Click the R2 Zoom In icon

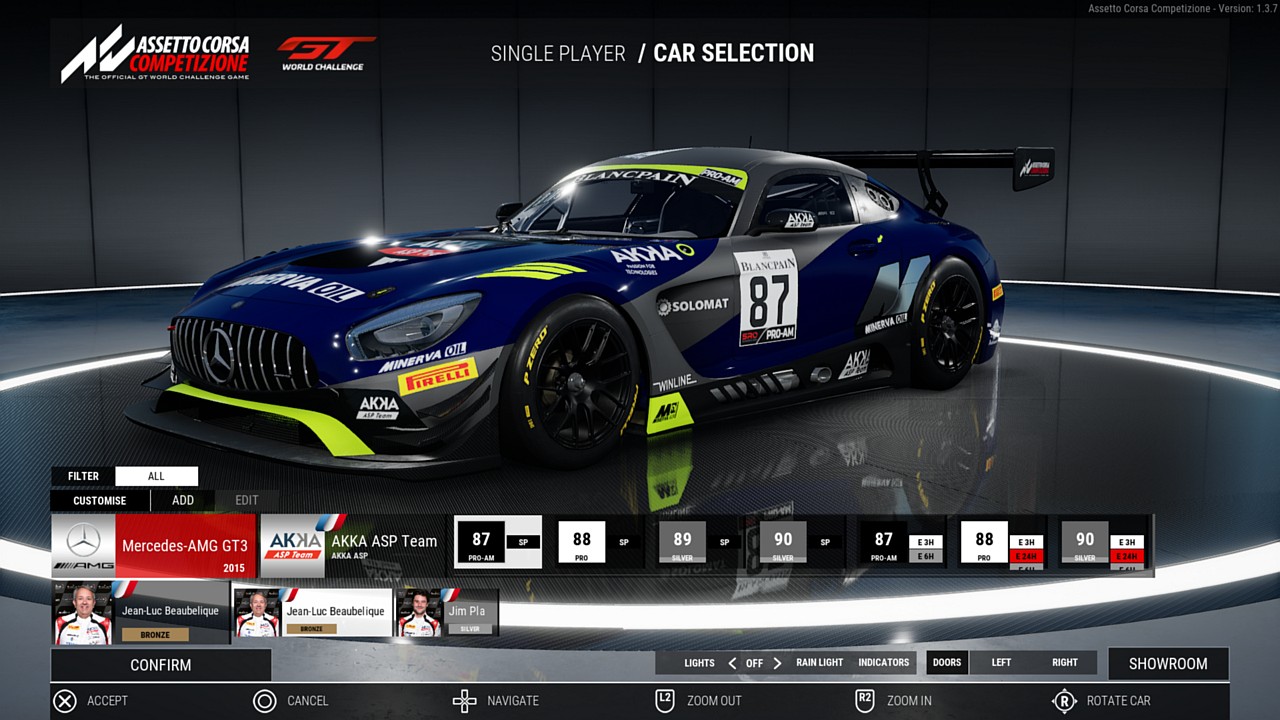pyautogui.click(x=865, y=701)
